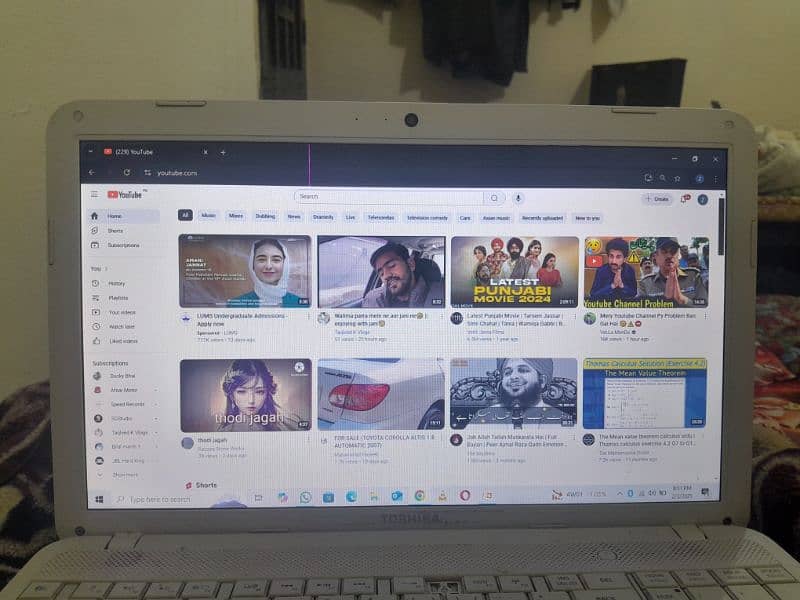Bookmark this page with star icon
The width and height of the screenshot is (800, 600).
(677, 178)
